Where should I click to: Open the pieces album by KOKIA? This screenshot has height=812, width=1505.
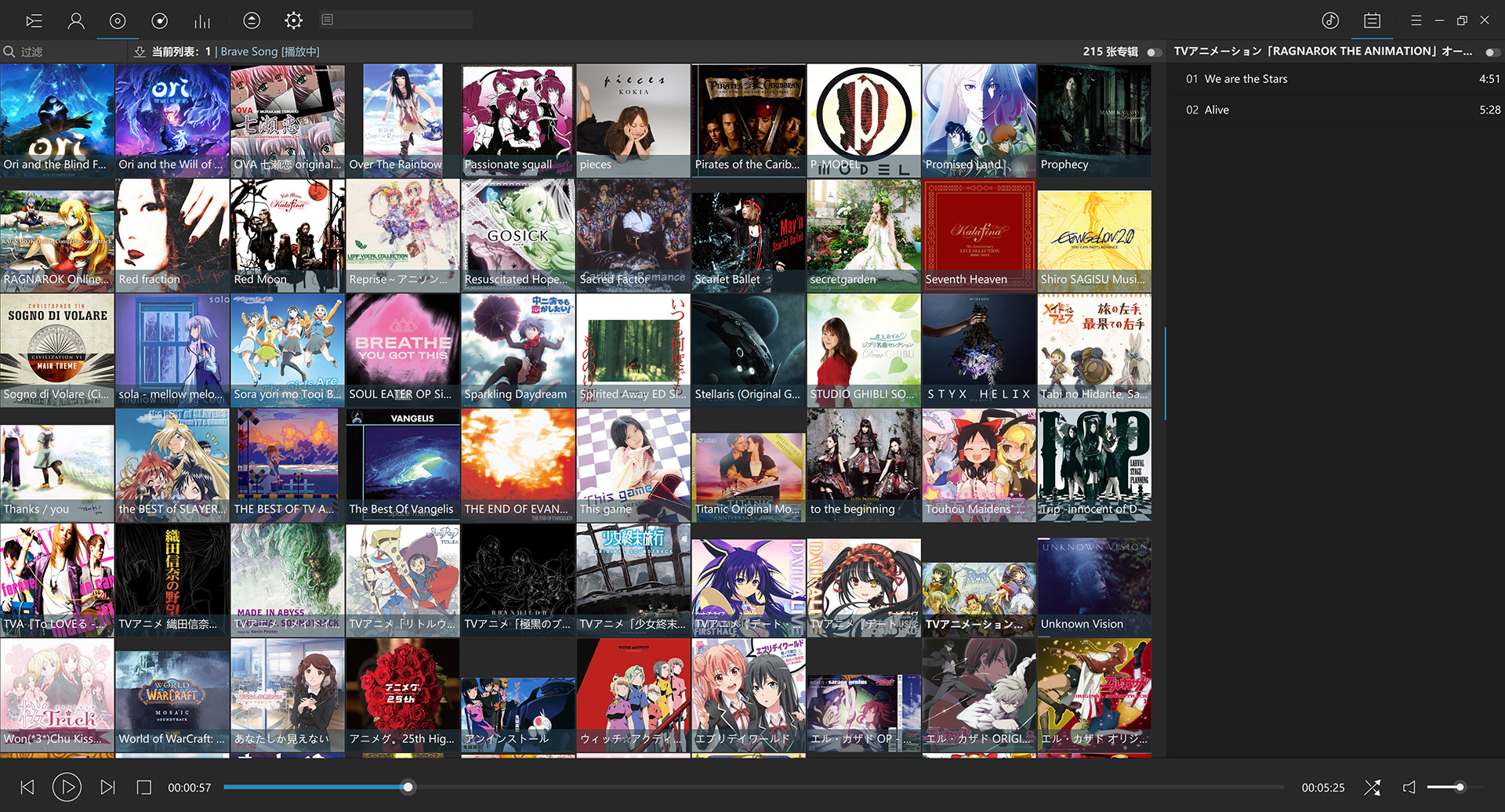click(x=633, y=120)
